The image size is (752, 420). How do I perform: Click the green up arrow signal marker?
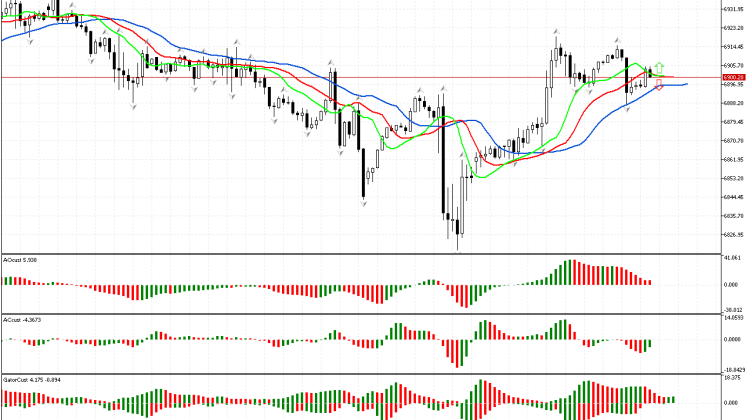[x=660, y=68]
